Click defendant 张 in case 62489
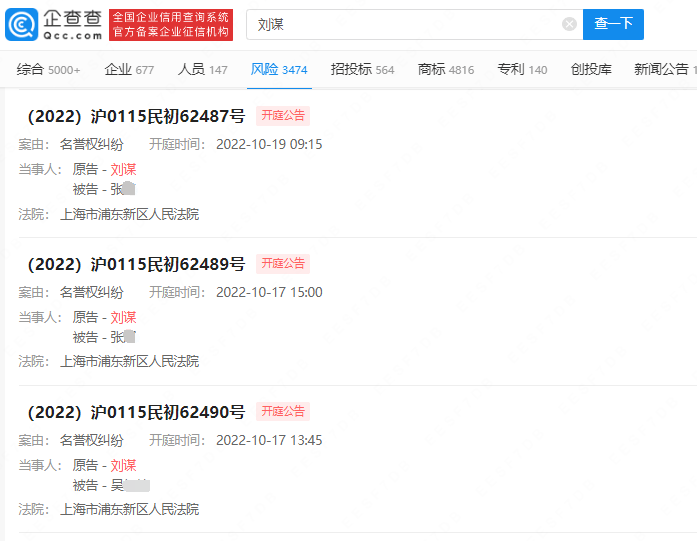Screen dimensions: 697x541 tap(123, 337)
